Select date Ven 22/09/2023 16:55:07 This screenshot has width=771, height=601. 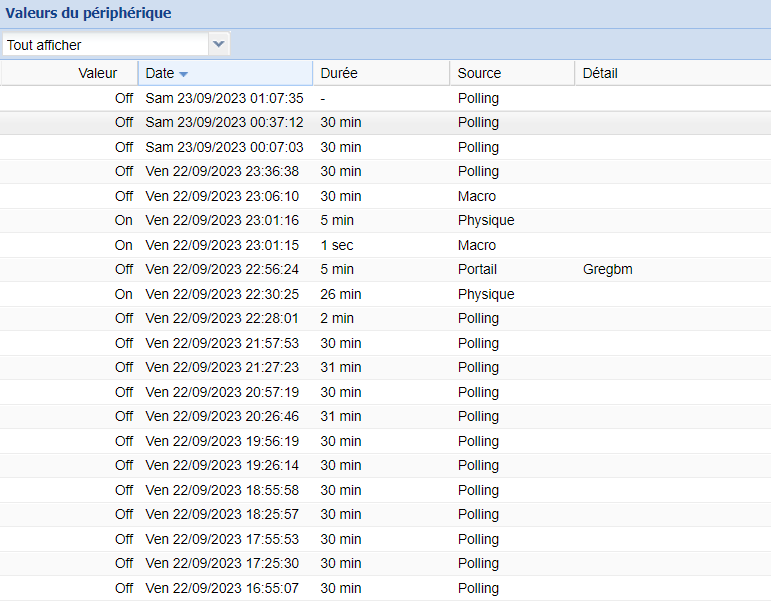[x=222, y=588]
